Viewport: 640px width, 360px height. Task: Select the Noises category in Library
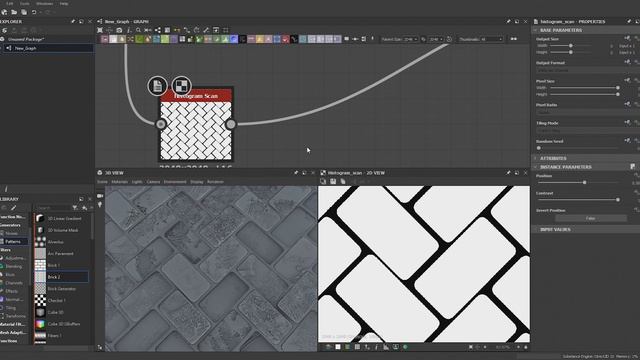12,233
